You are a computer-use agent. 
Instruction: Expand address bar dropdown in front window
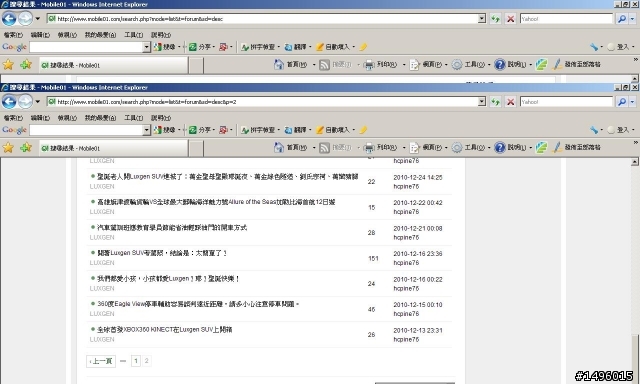coord(482,102)
